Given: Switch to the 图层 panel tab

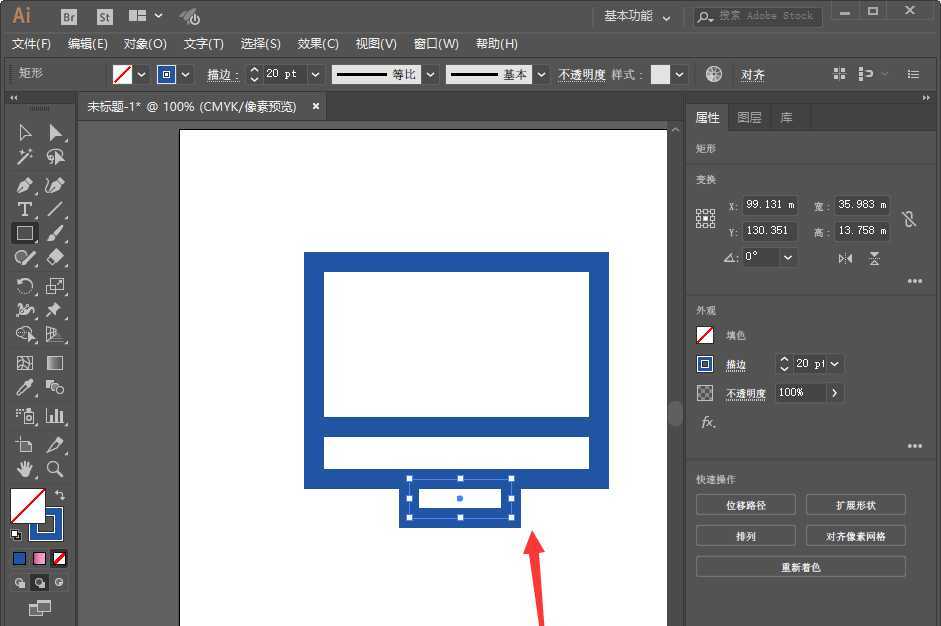Looking at the screenshot, I should click(x=749, y=117).
